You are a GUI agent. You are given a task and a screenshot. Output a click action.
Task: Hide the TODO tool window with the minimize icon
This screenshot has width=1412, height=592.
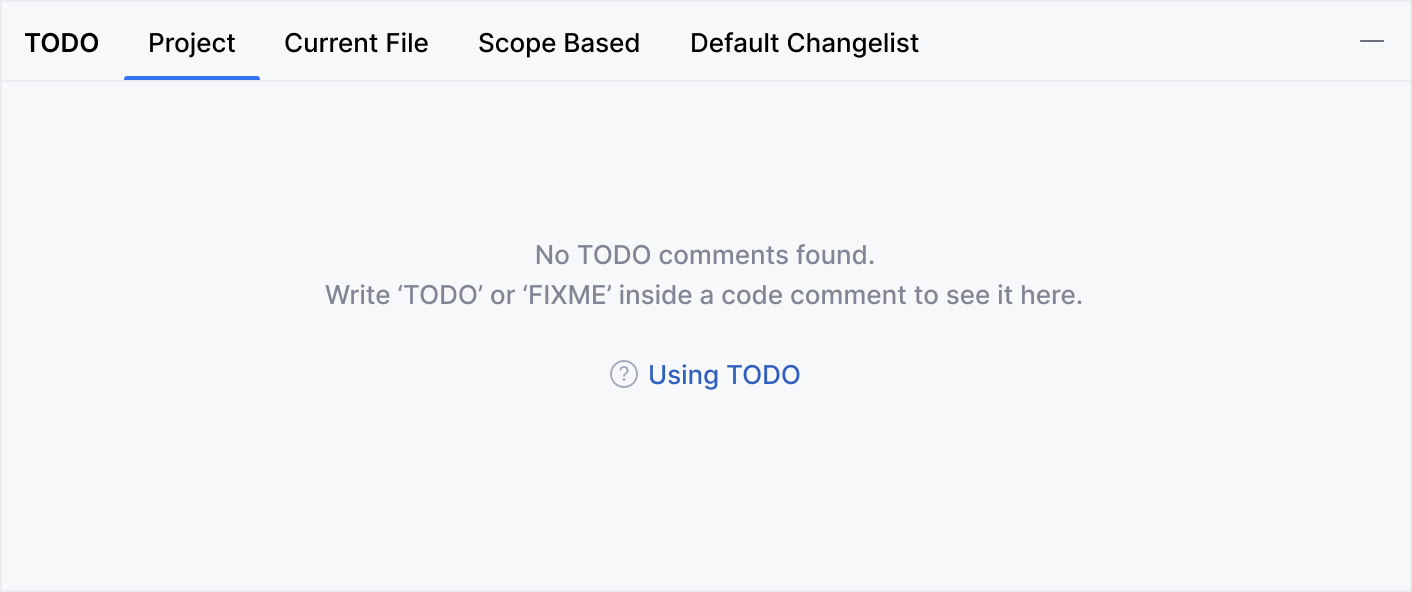point(1372,42)
